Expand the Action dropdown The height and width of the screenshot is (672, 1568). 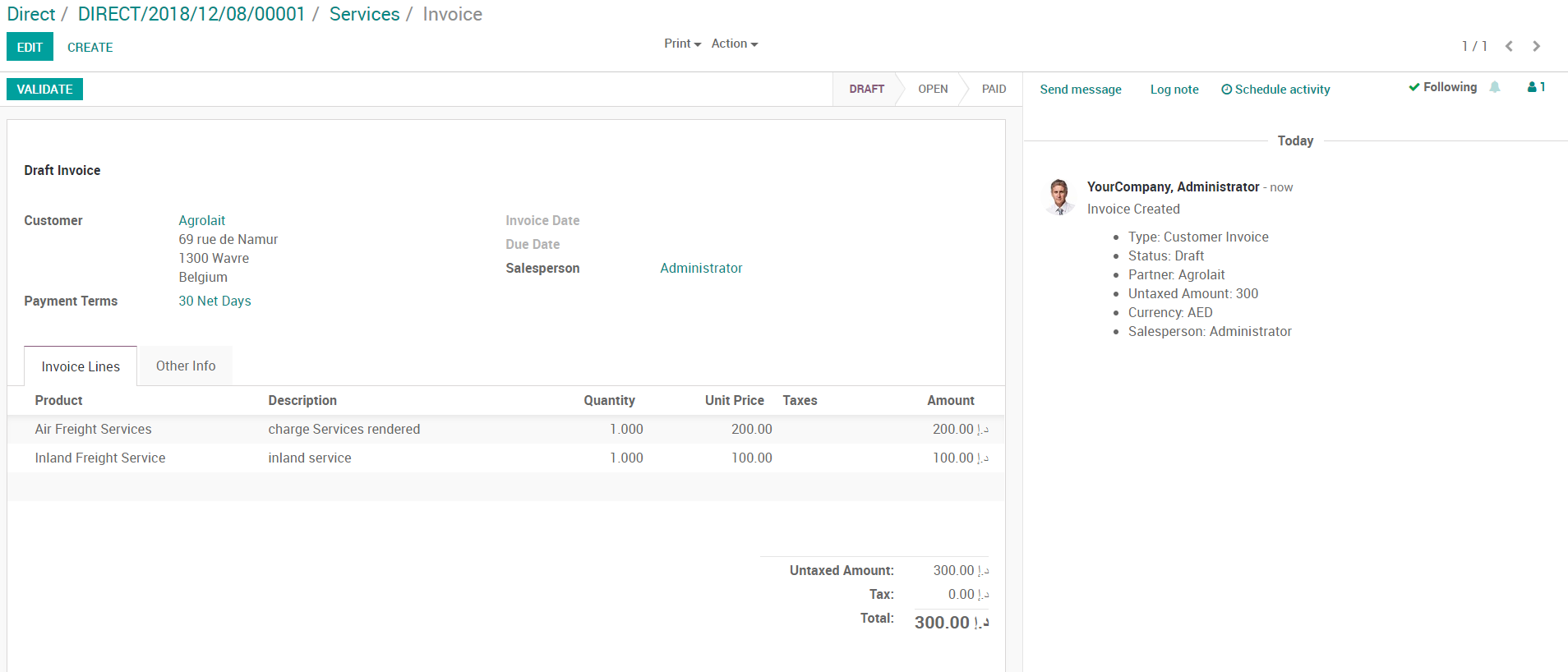click(x=734, y=44)
